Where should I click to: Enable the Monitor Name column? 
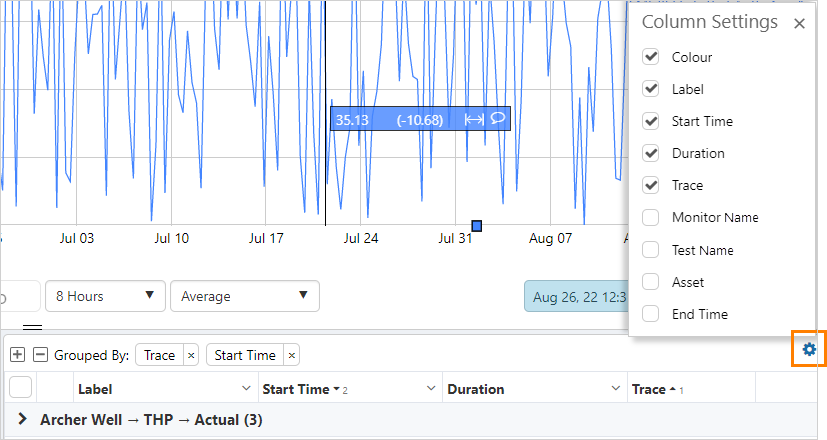651,217
